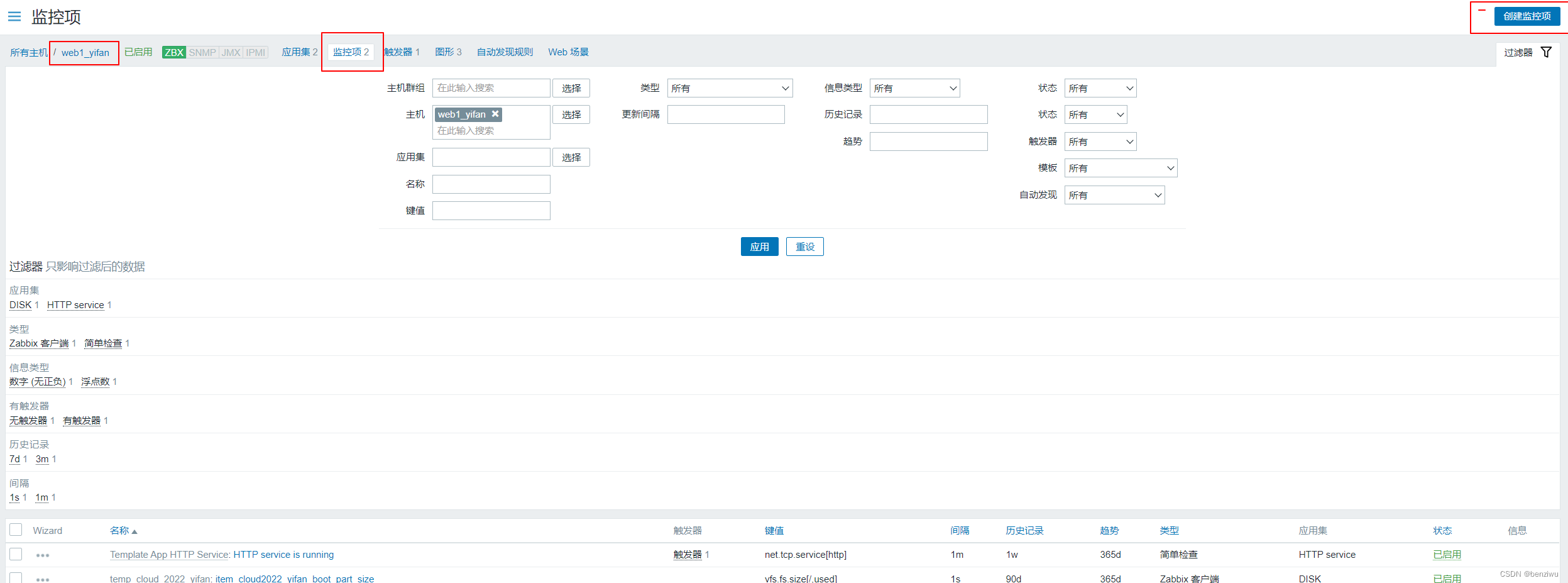Remove web1_yifan tag from host field
Screen dimensions: 1568x583
coord(495,114)
